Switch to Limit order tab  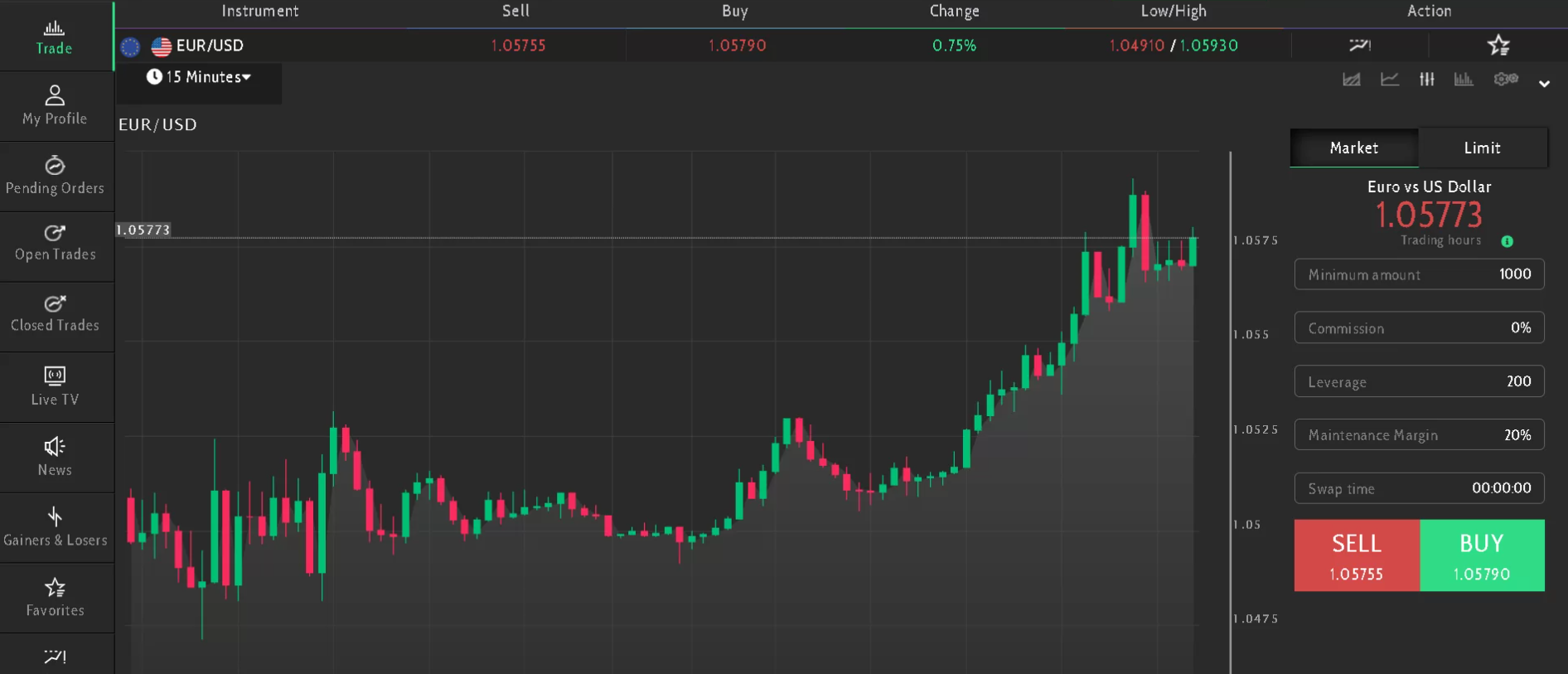pyautogui.click(x=1483, y=148)
